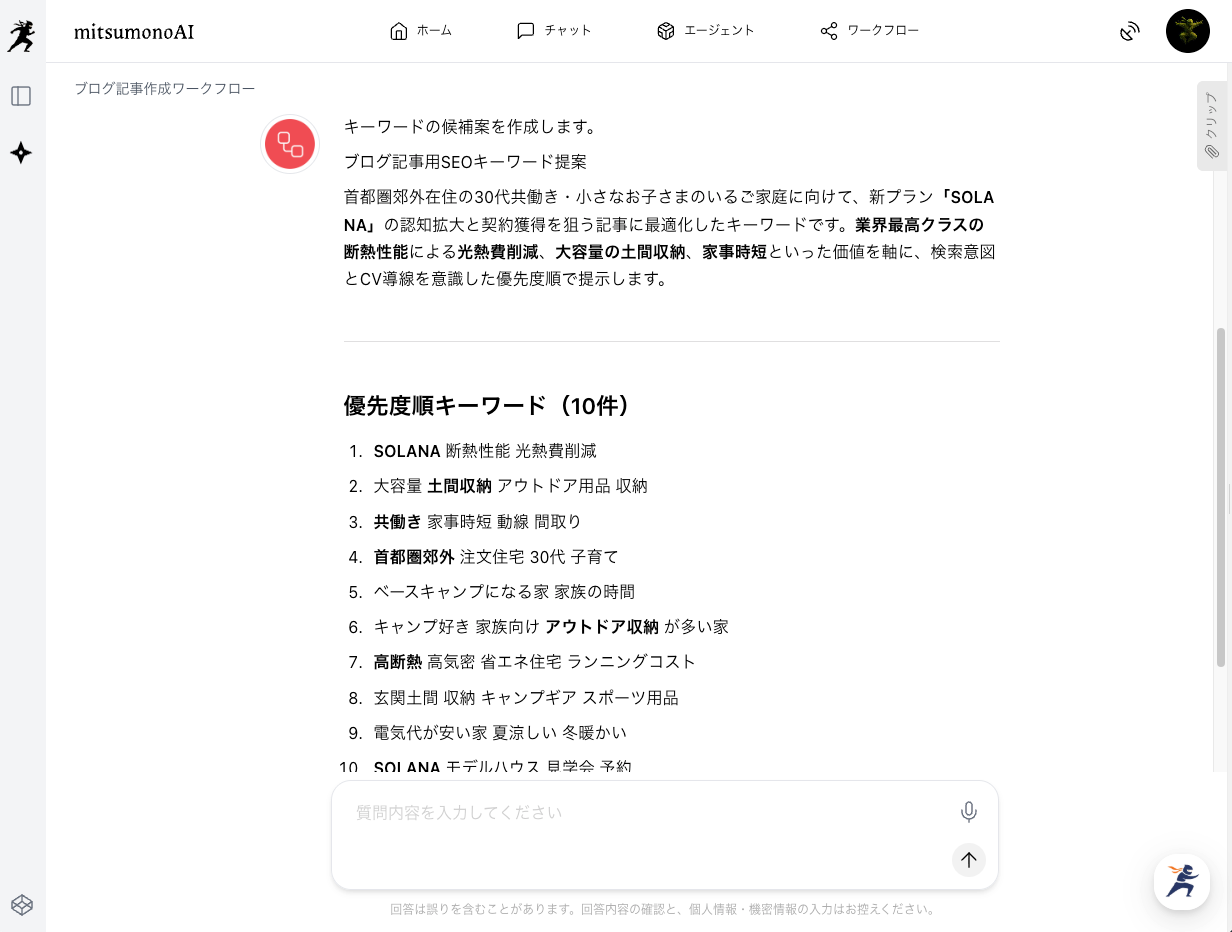Click the ブログ記事作成ワークフロー breadcrumb

(x=164, y=89)
